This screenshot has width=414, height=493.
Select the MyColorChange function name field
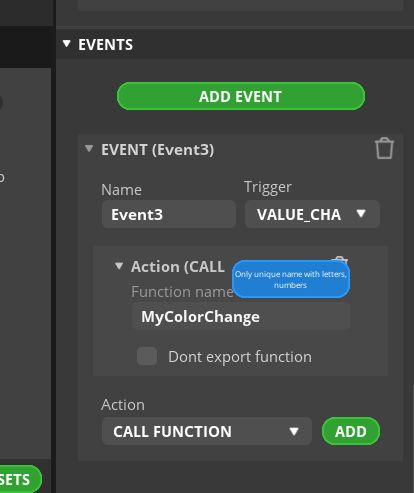tap(241, 317)
